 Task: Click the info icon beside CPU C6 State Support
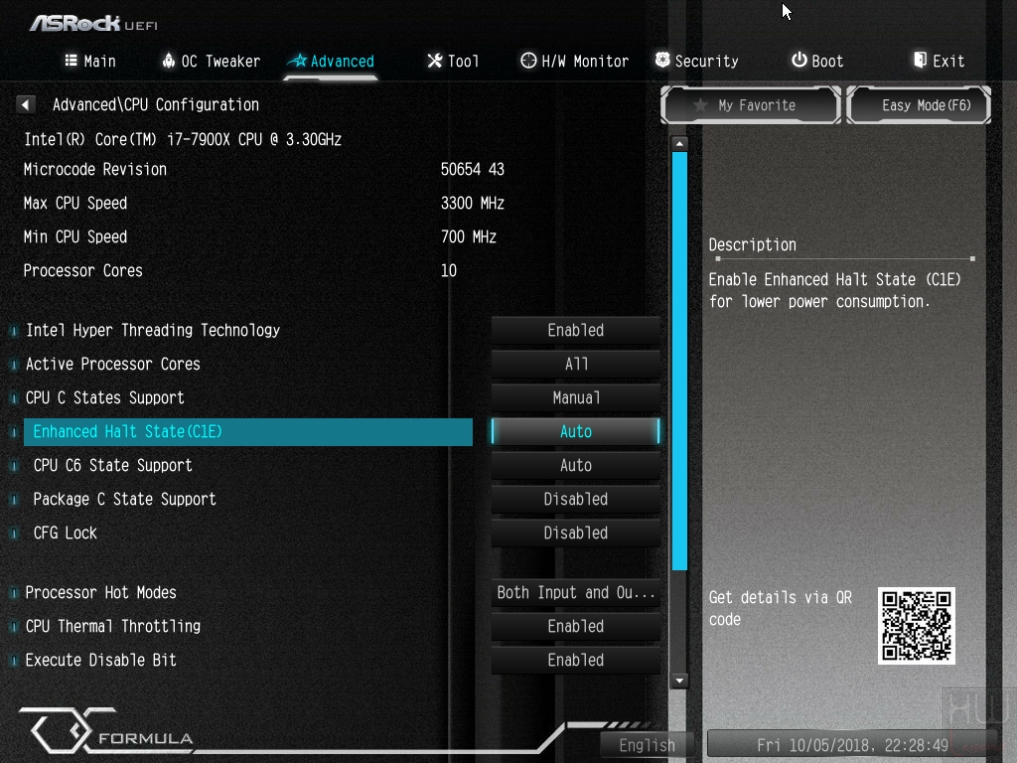tap(13, 466)
